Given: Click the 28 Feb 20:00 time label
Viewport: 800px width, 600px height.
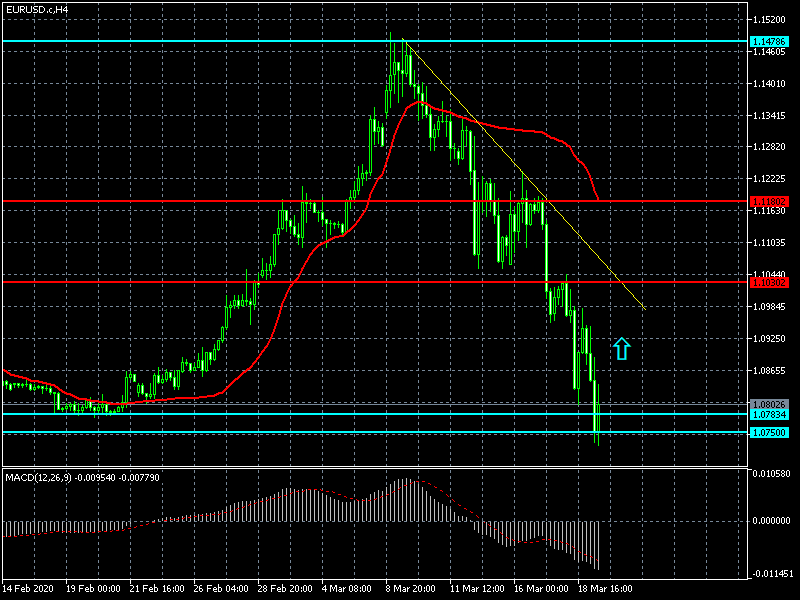Looking at the screenshot, I should (285, 589).
